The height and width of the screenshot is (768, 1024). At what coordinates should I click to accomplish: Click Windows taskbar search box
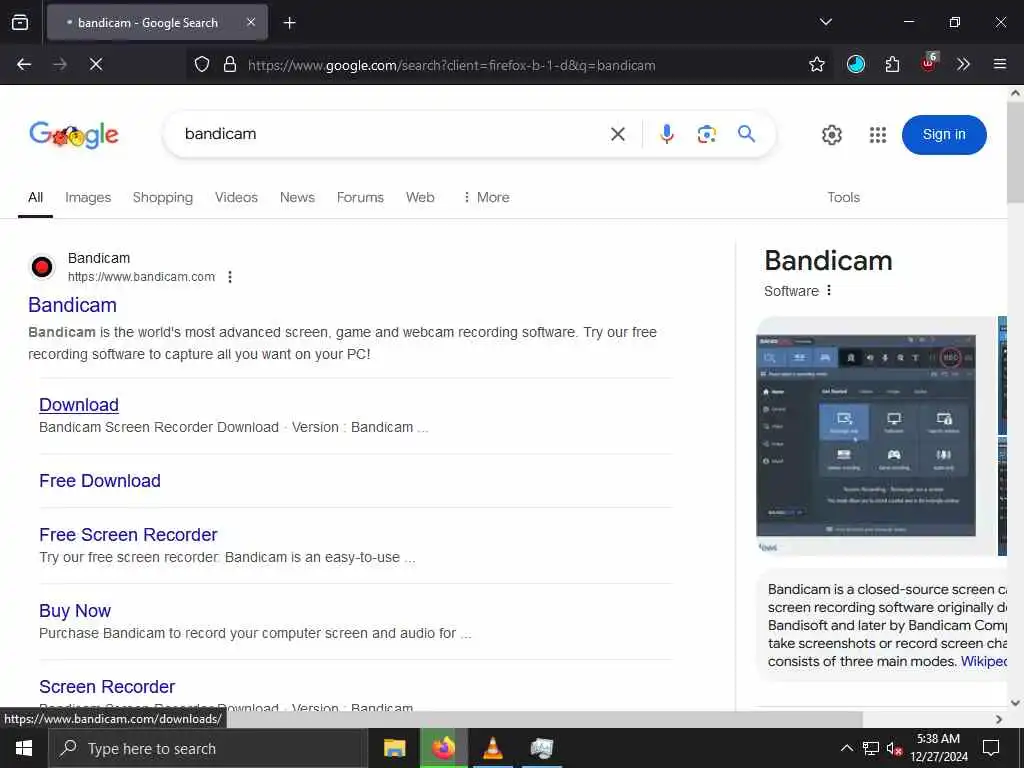tap(208, 748)
